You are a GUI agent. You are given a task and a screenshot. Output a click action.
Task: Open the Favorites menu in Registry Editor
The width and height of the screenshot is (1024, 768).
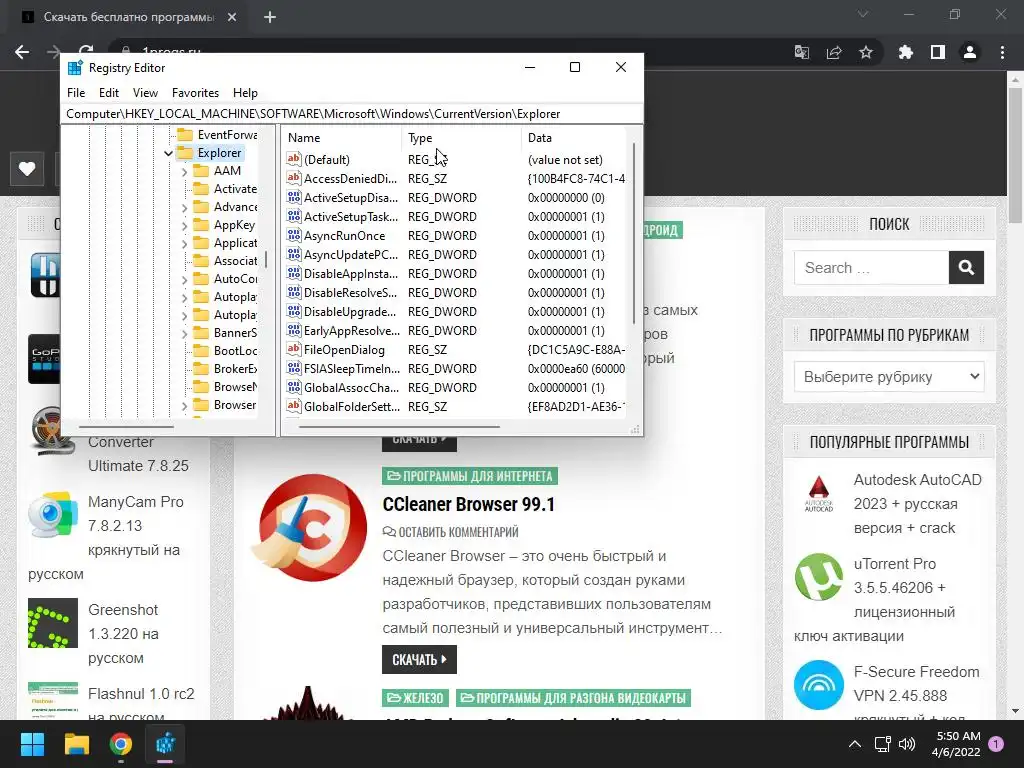pyautogui.click(x=195, y=93)
